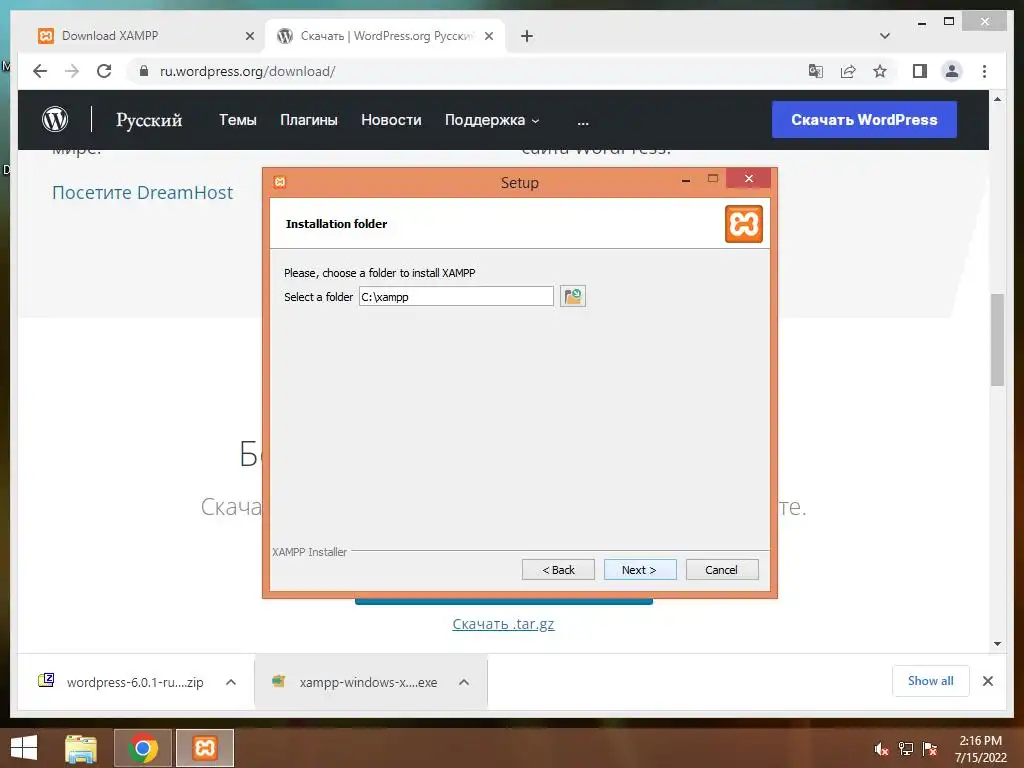Open Посетите DreamHost link
This screenshot has height=768, width=1024.
tap(142, 193)
